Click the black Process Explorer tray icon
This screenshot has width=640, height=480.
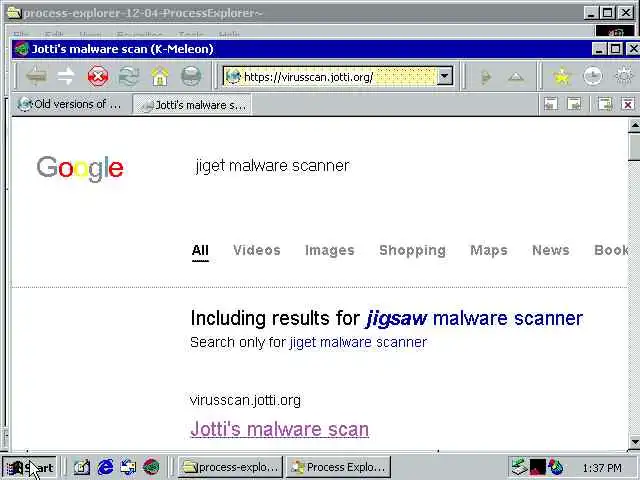point(538,467)
